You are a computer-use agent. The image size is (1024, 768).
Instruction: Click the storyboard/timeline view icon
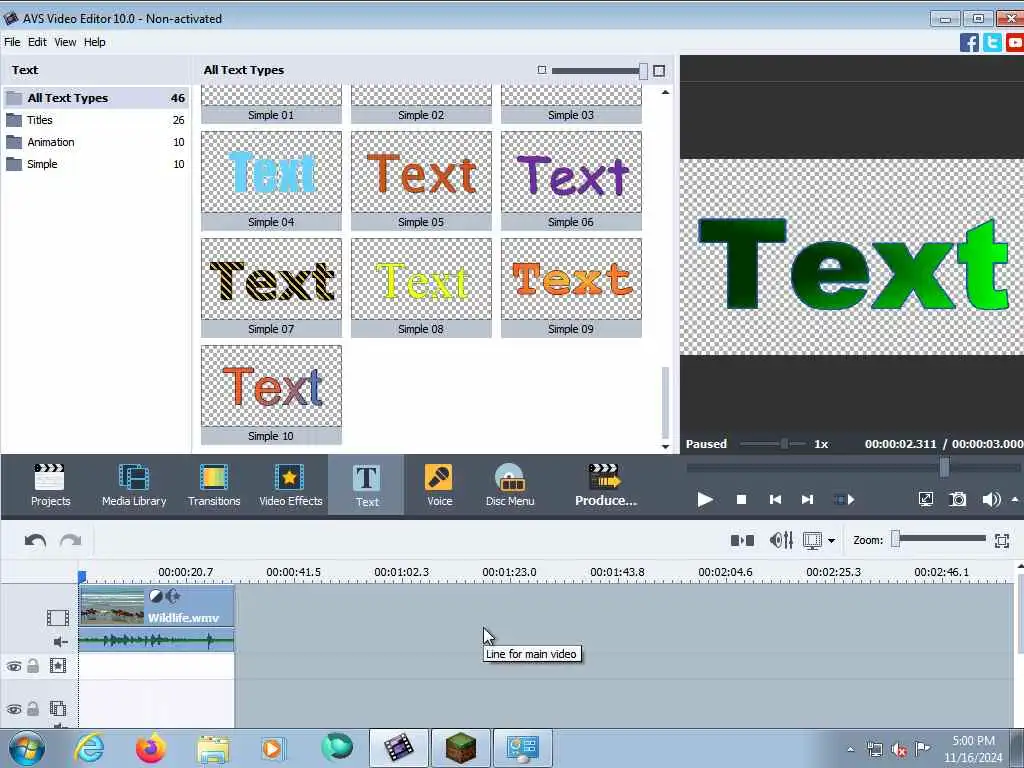click(x=812, y=540)
